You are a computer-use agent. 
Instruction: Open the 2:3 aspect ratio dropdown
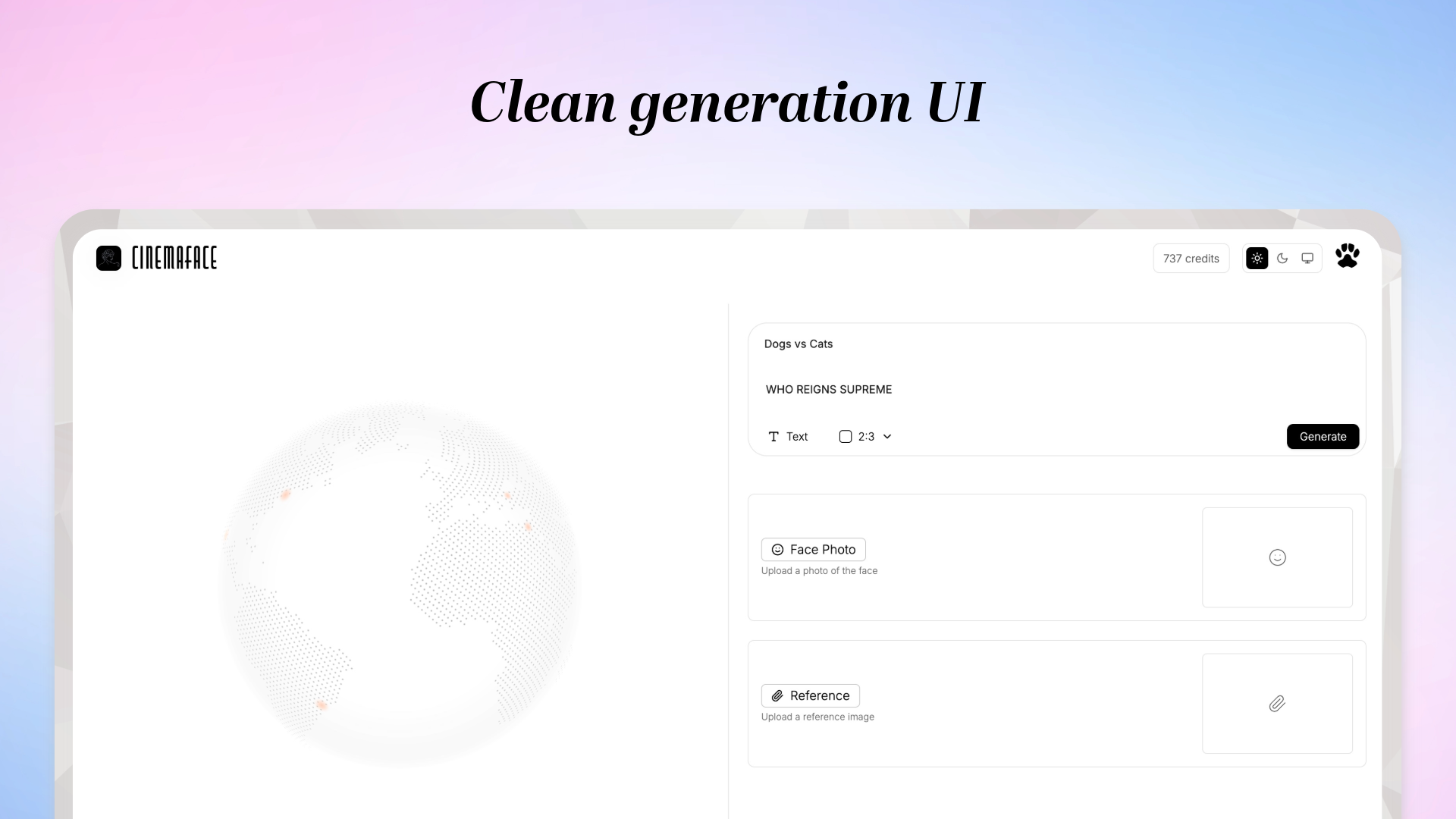point(866,437)
